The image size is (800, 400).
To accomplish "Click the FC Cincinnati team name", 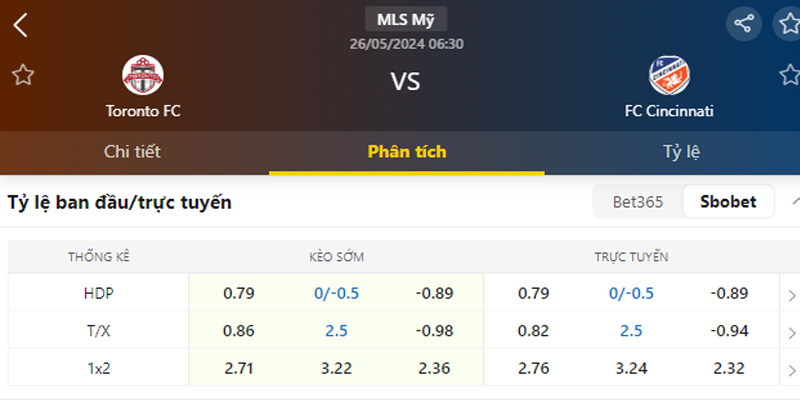I will pyautogui.click(x=669, y=111).
